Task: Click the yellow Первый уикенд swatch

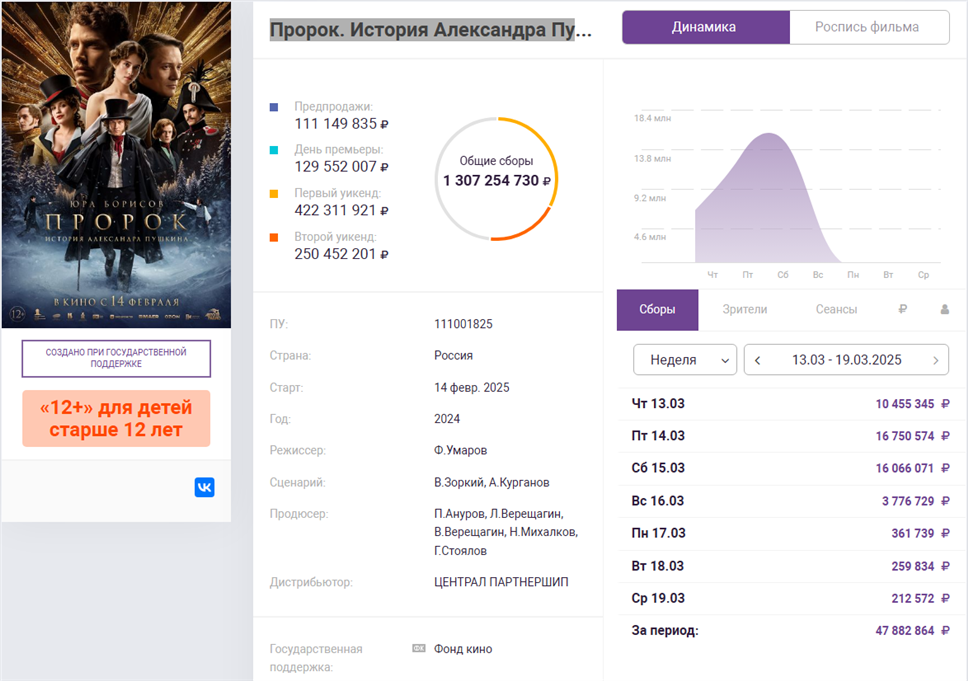Action: [274, 194]
